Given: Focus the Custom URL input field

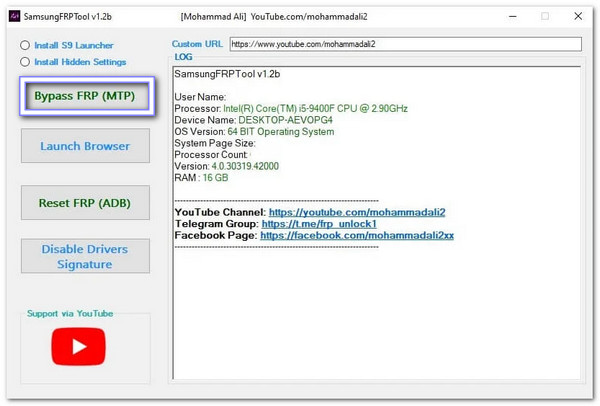Looking at the screenshot, I should click(x=406, y=44).
